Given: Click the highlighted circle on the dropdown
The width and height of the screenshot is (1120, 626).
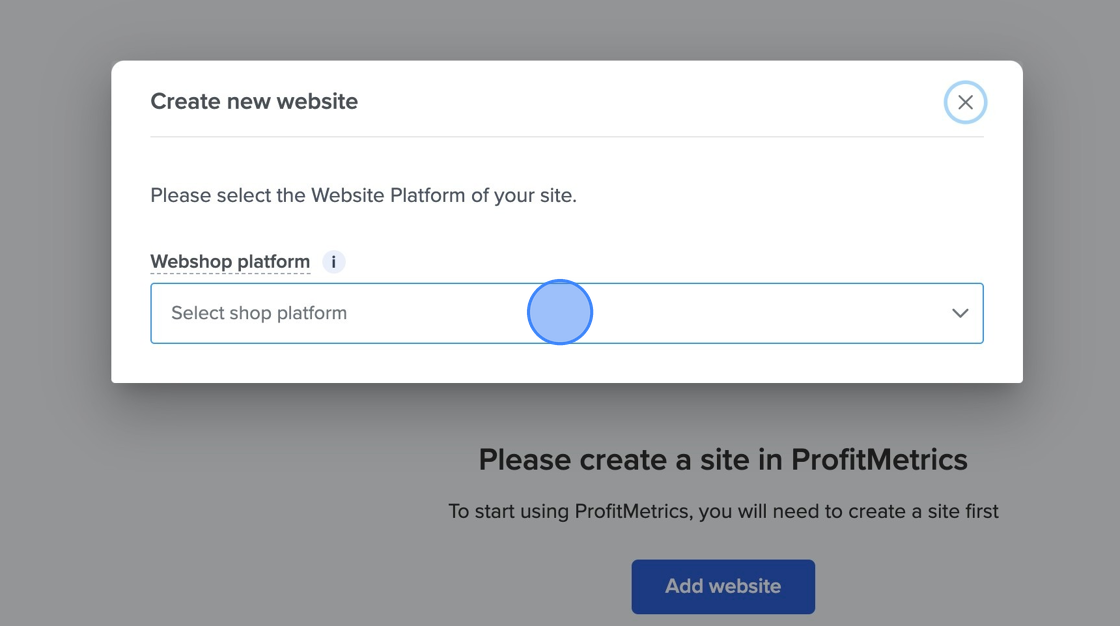Looking at the screenshot, I should click(560, 312).
